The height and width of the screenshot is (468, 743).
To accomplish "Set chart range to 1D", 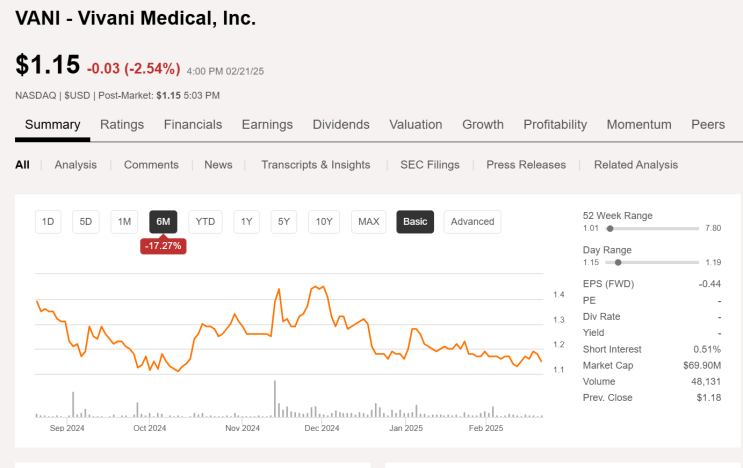I will click(x=48, y=222).
